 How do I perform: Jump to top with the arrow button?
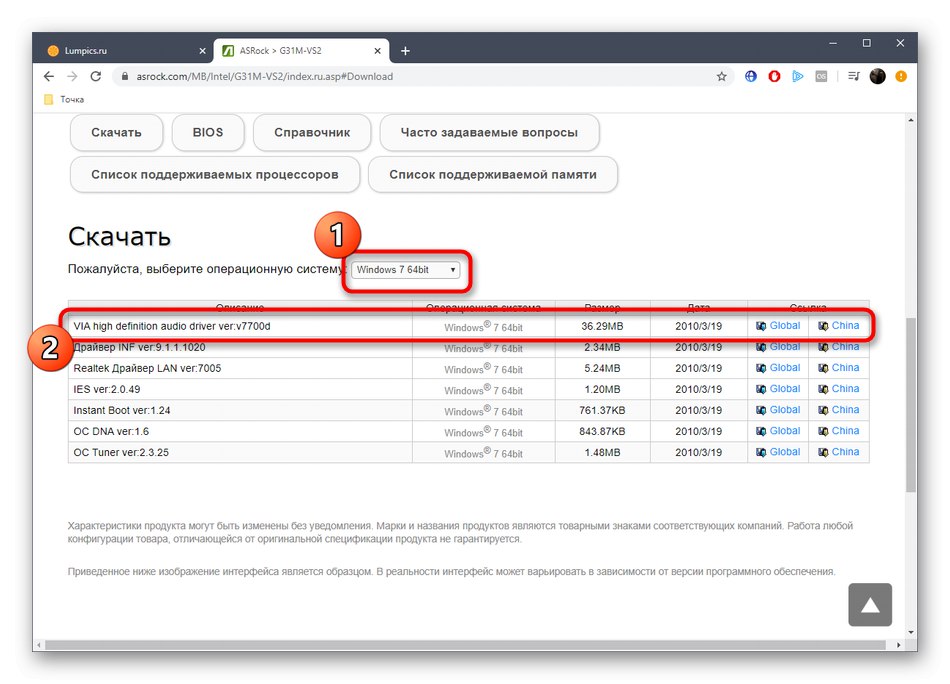coord(870,605)
